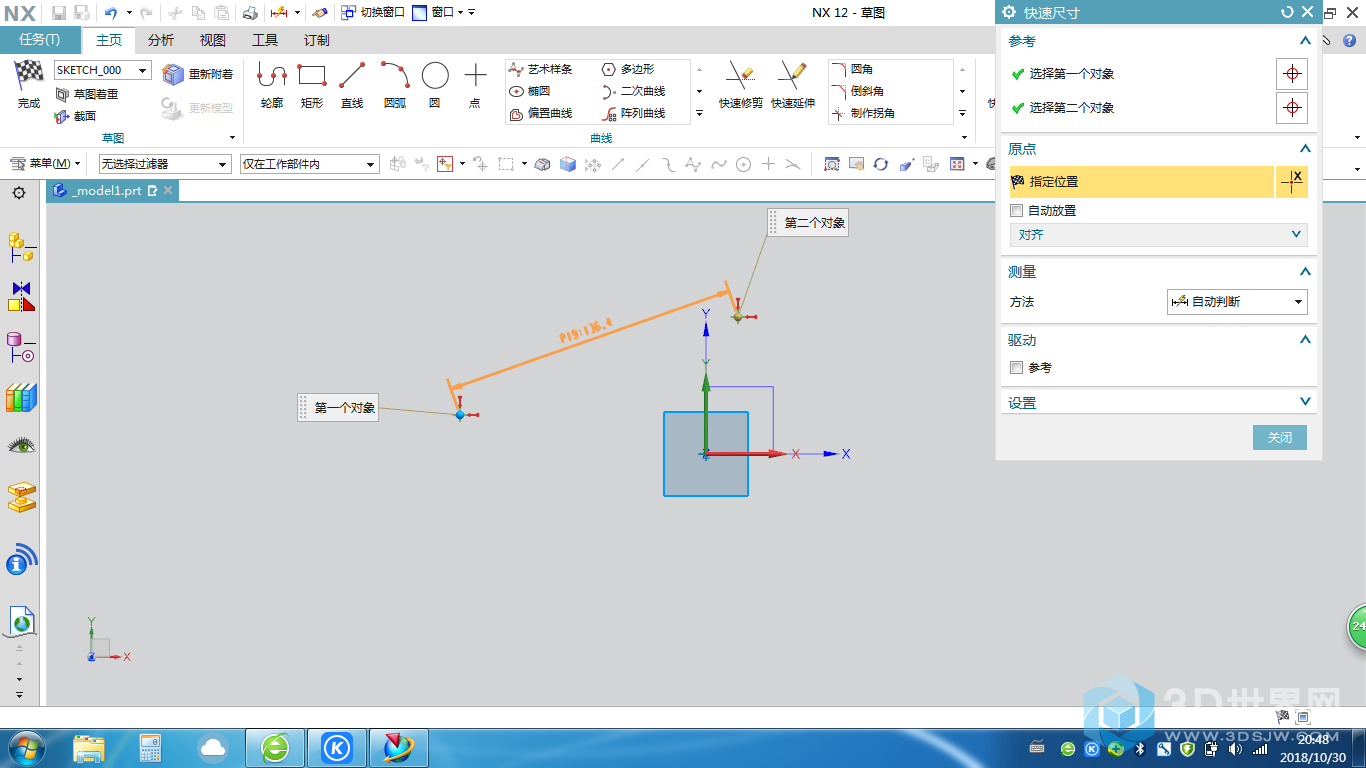Reset the Rapid Dimension dialog

1287,12
